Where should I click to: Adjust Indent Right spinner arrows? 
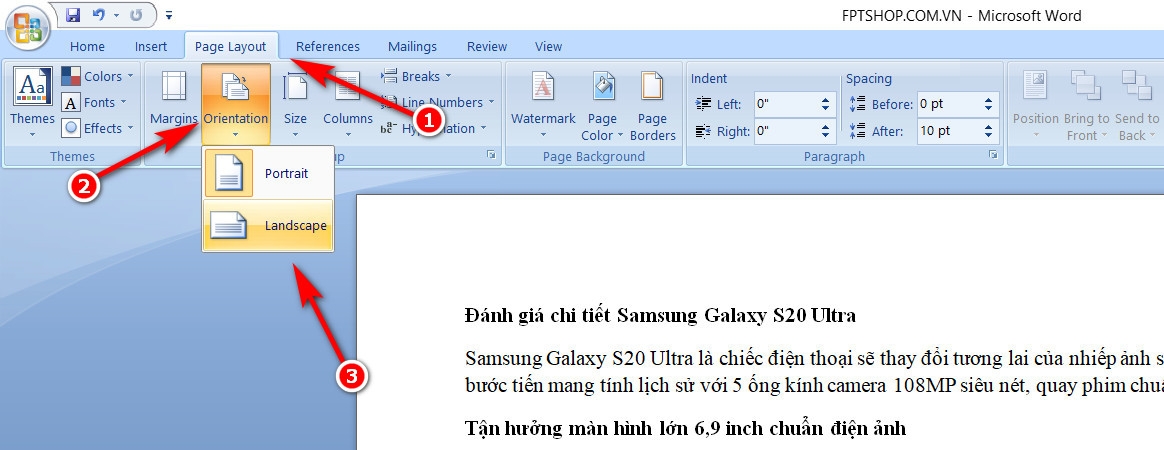825,131
